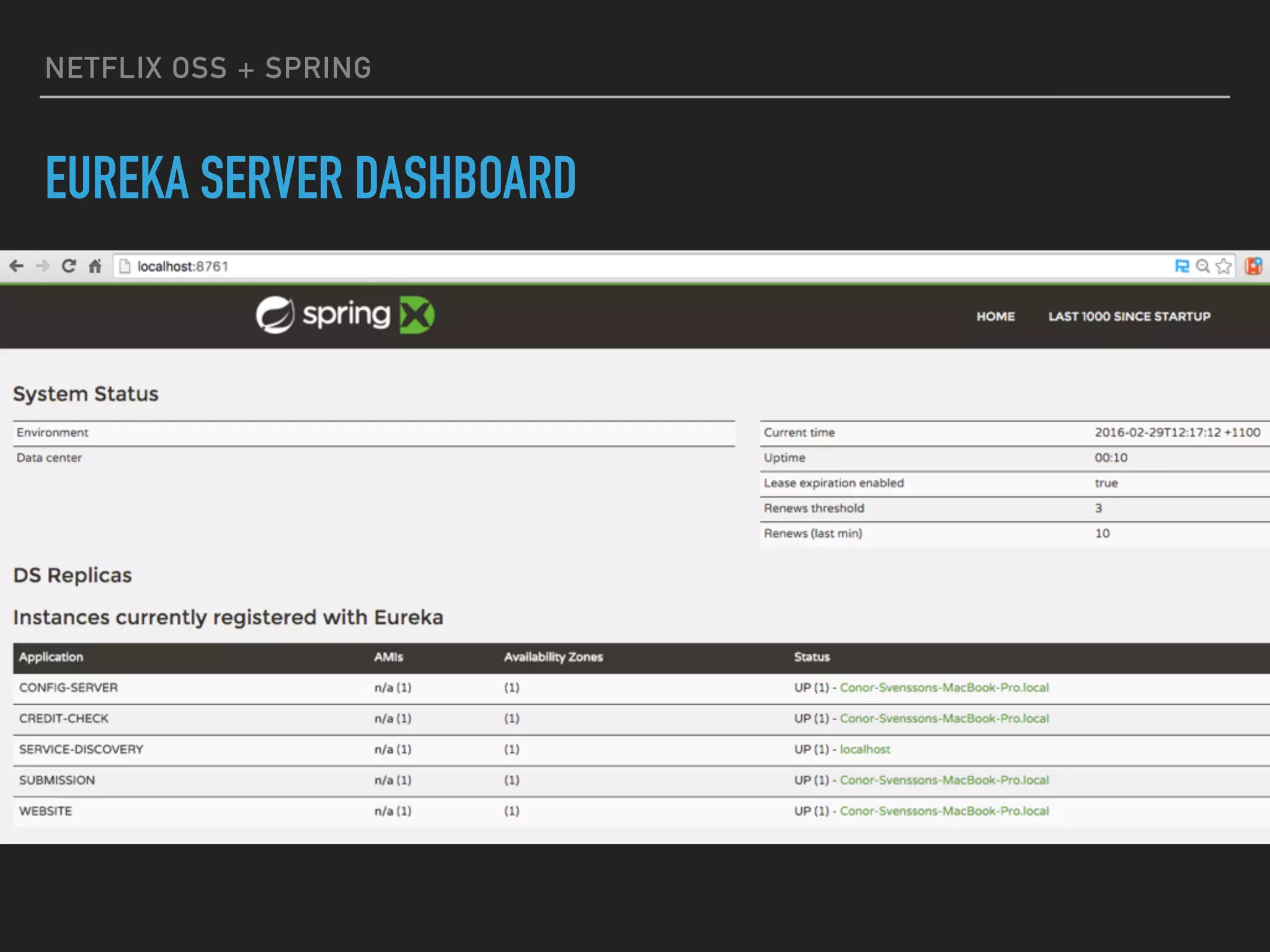Click the Current time label

pyautogui.click(x=799, y=433)
